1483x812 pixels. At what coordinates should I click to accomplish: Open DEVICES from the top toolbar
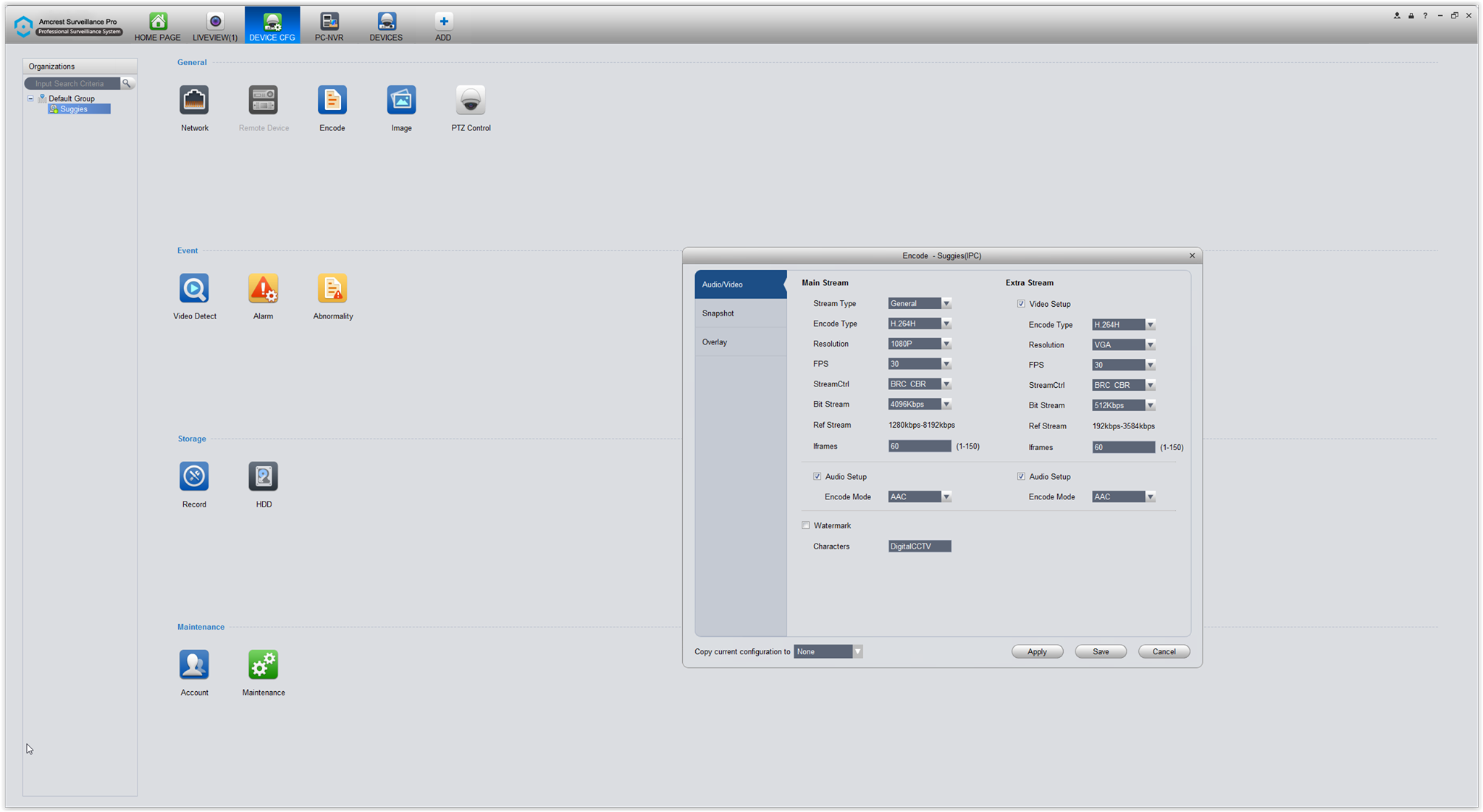tap(386, 26)
